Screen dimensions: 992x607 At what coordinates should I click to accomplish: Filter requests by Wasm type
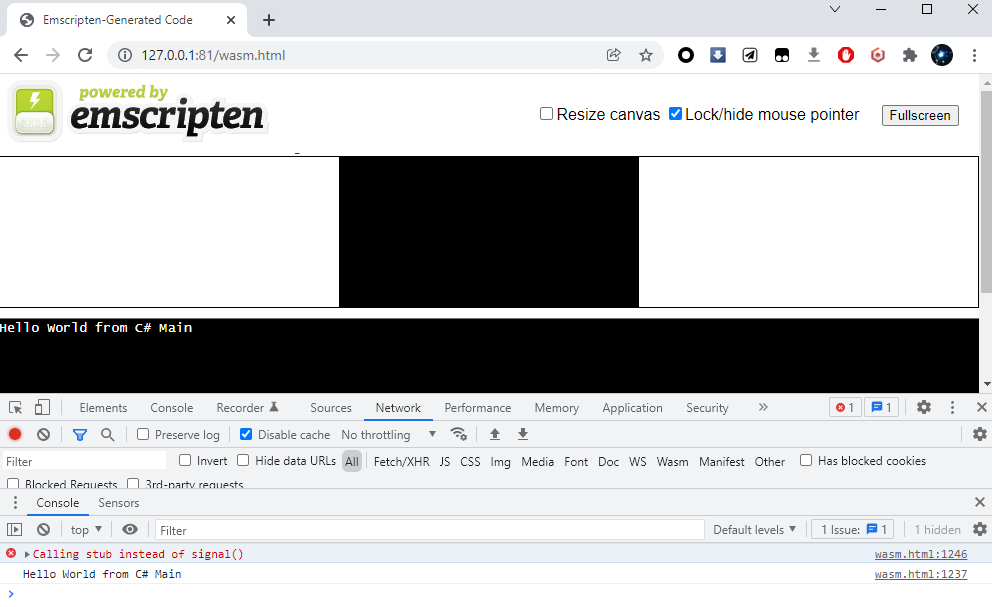coord(672,461)
